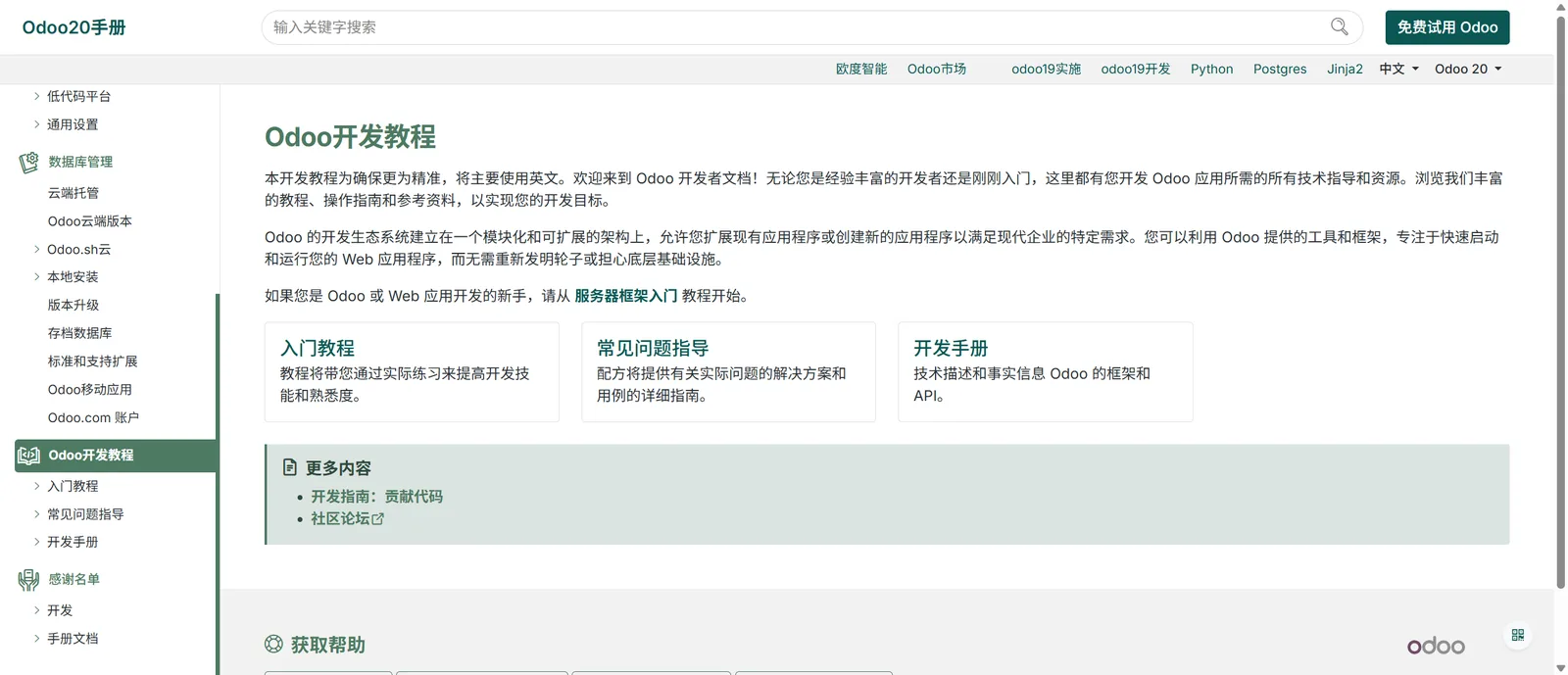1568x675 pixels.
Task: Open the QR code icon button
Action: pyautogui.click(x=1517, y=635)
